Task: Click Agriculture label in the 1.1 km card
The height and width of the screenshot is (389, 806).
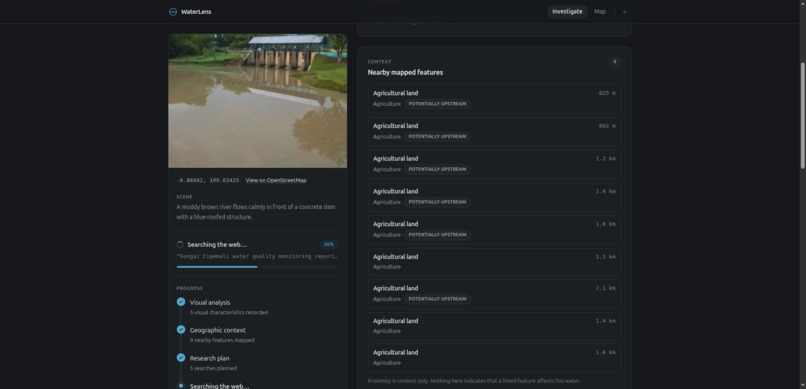Action: click(x=387, y=267)
